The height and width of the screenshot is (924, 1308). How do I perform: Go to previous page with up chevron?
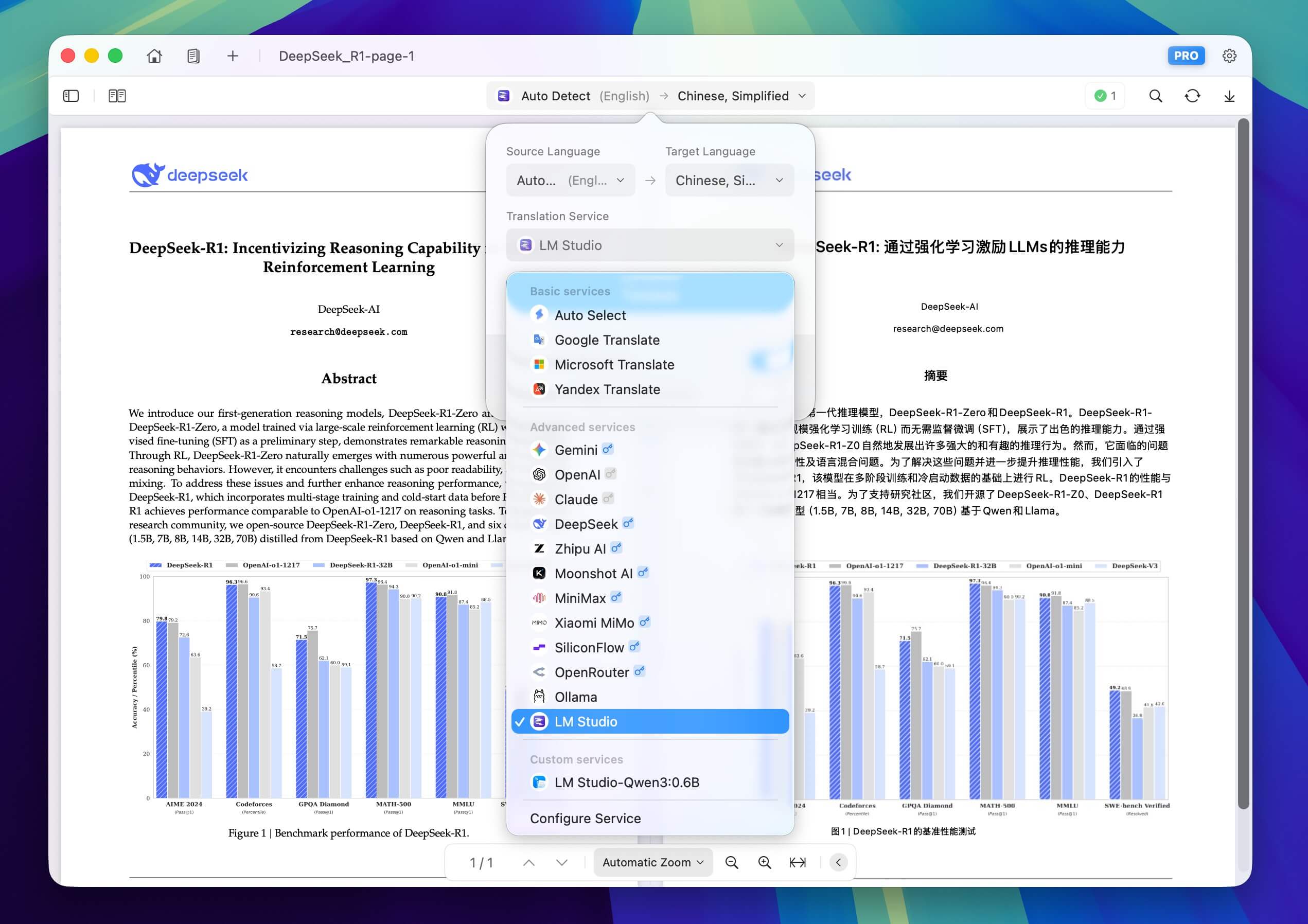(x=528, y=862)
